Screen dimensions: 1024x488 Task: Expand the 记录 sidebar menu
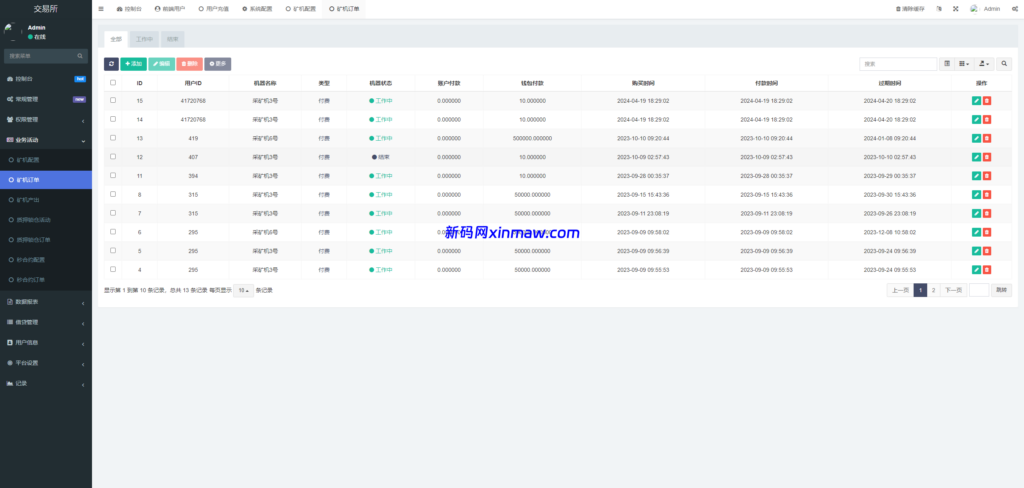coord(46,383)
